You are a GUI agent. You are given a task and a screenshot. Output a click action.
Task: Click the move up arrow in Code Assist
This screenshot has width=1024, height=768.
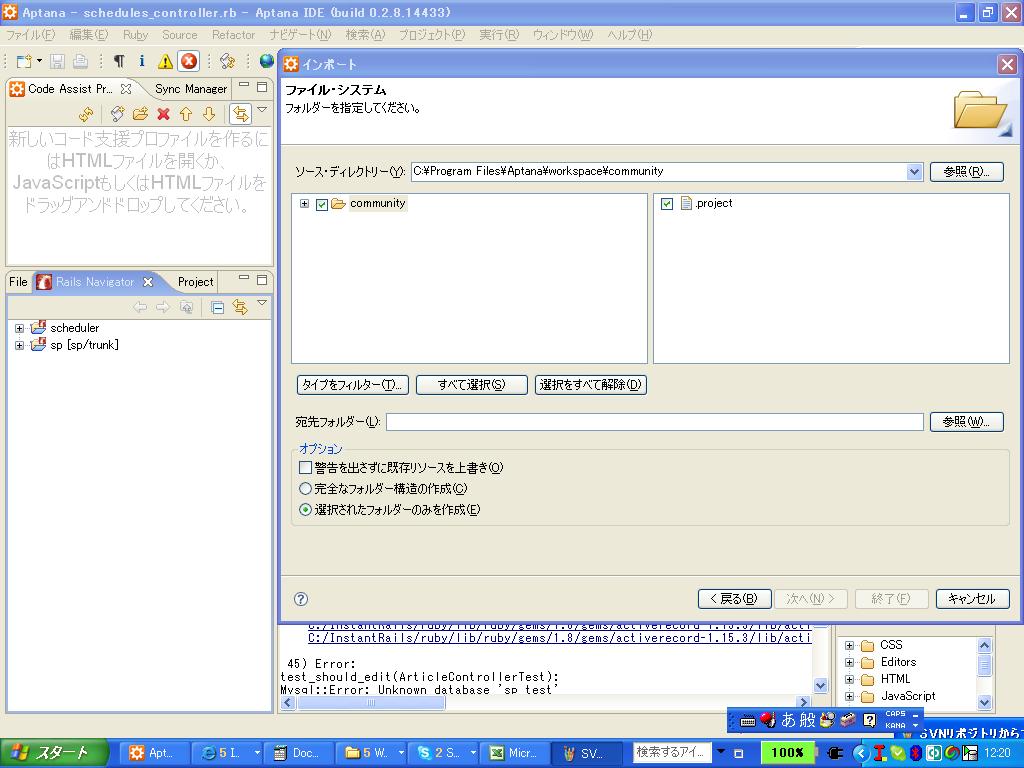pos(186,114)
